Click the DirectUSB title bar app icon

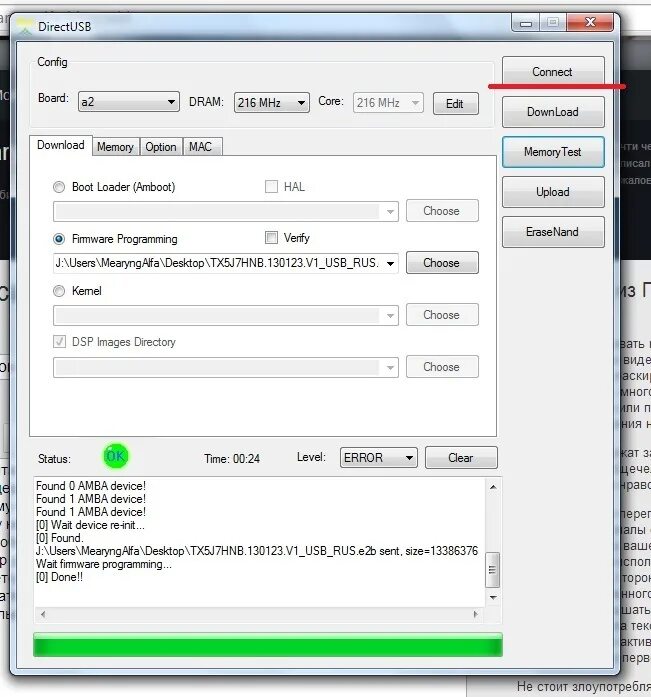26,27
